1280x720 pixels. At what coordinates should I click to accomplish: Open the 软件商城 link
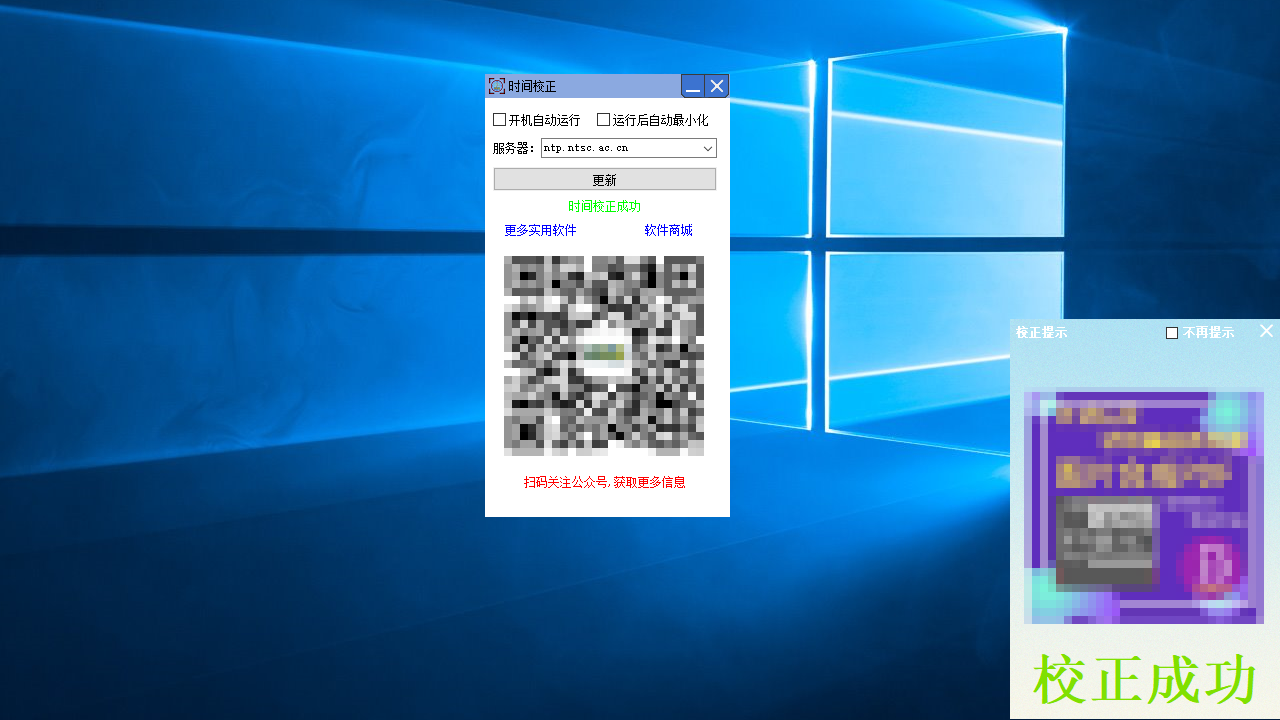pos(668,230)
